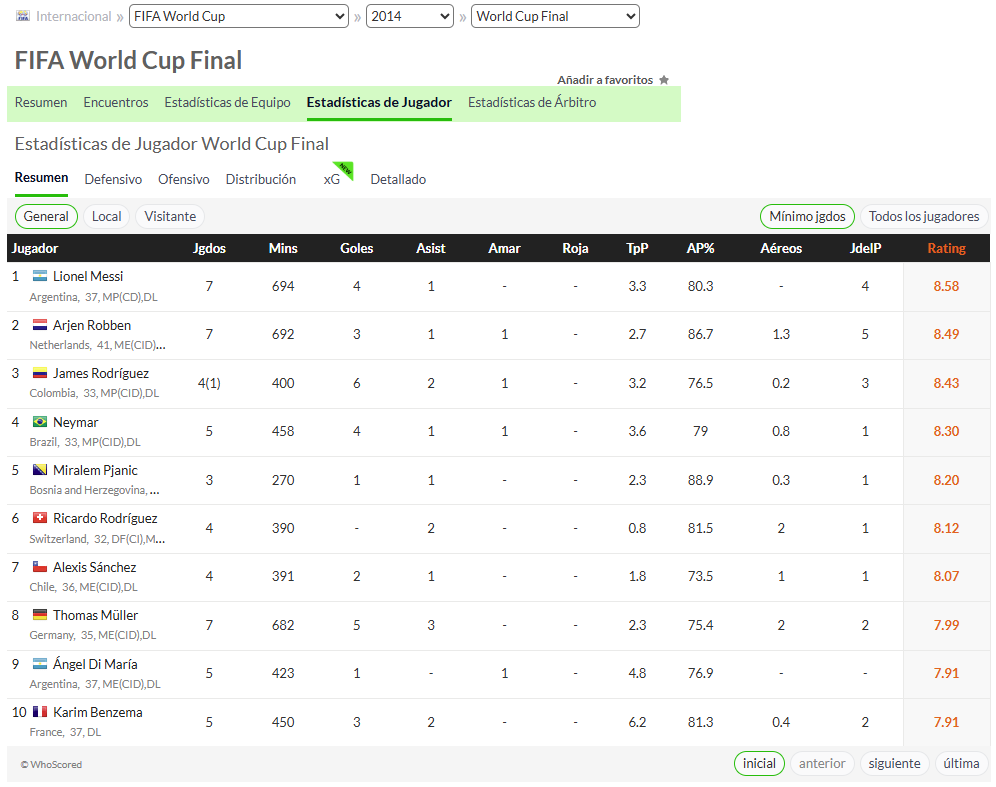Screen dimensions: 996x787
Task: Sort table by Rating column header
Action: tap(946, 248)
